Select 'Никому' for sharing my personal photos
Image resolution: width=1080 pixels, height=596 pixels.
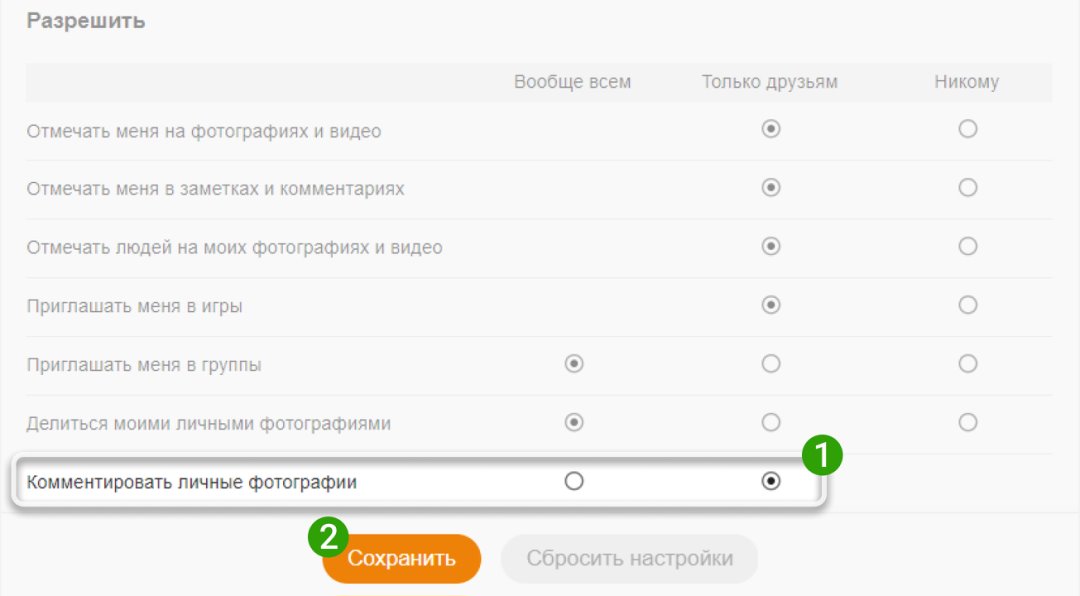pos(967,423)
